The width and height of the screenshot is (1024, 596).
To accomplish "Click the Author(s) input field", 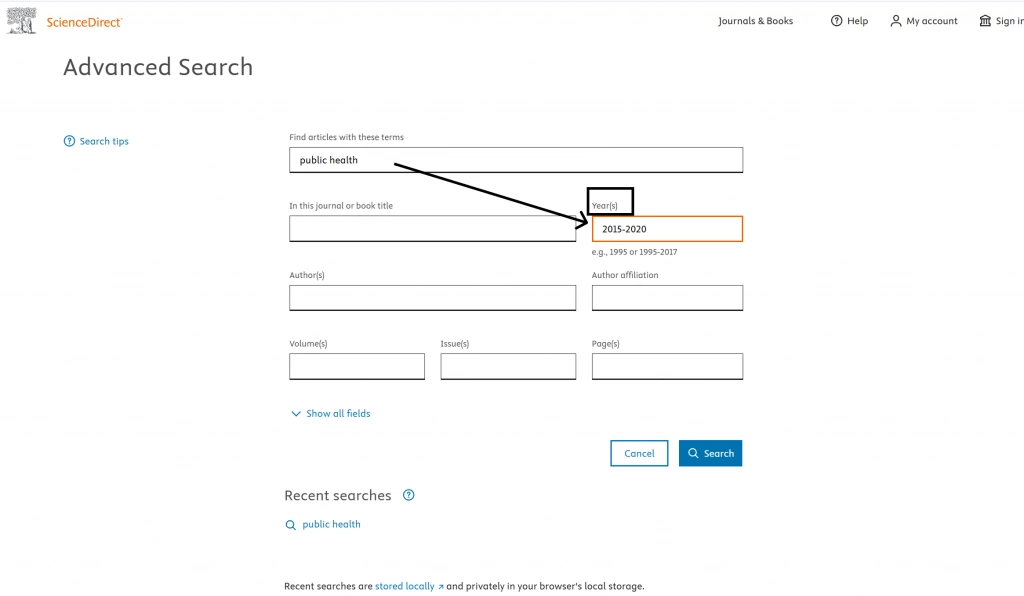I will coord(432,298).
